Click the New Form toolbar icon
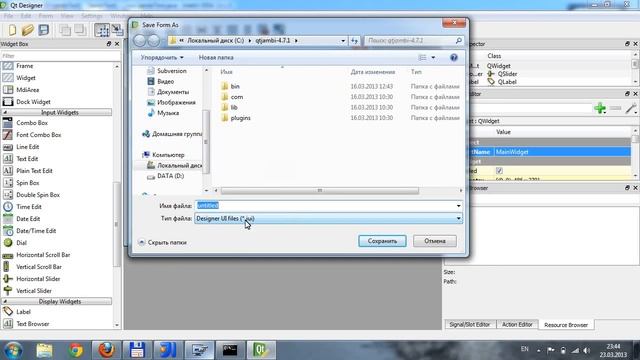This screenshot has width=640, height=360. click(12, 30)
